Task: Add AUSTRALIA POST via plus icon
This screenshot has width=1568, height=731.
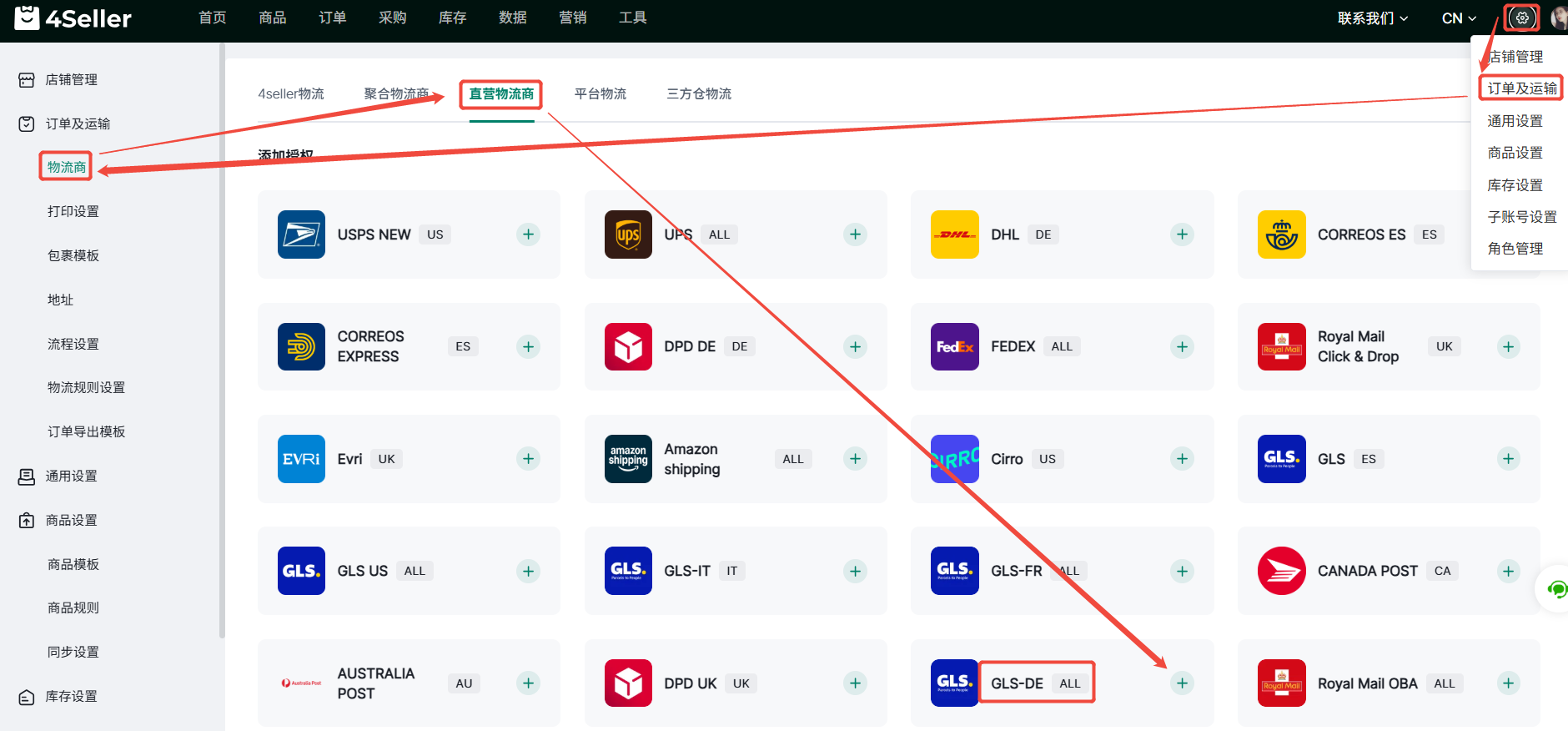Action: coord(528,683)
